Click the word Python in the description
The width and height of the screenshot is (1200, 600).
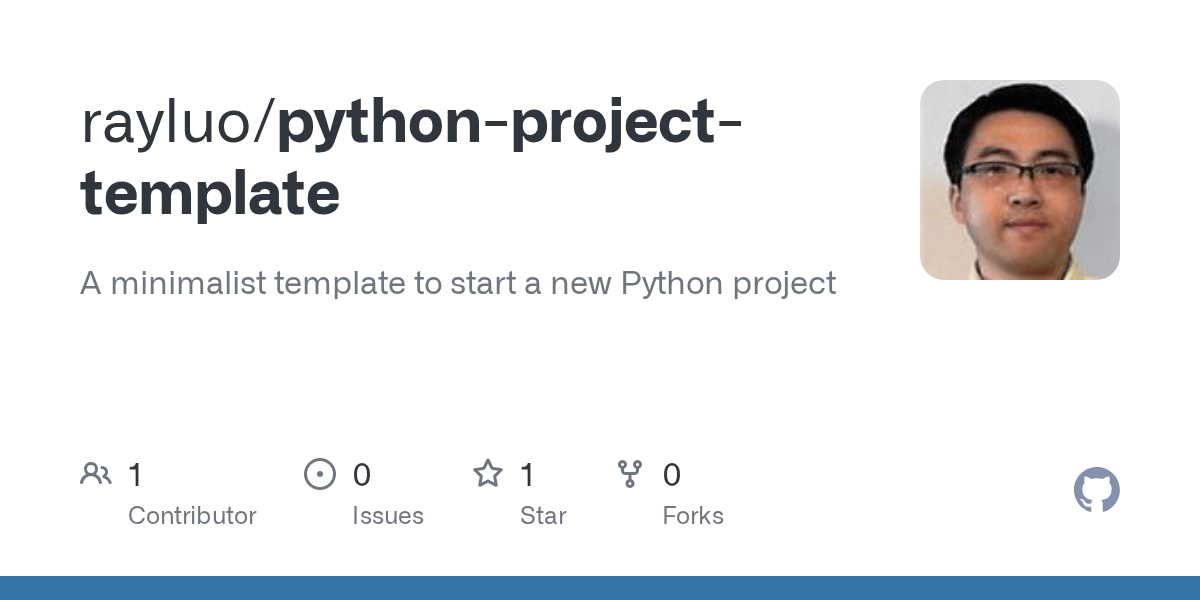pos(672,284)
